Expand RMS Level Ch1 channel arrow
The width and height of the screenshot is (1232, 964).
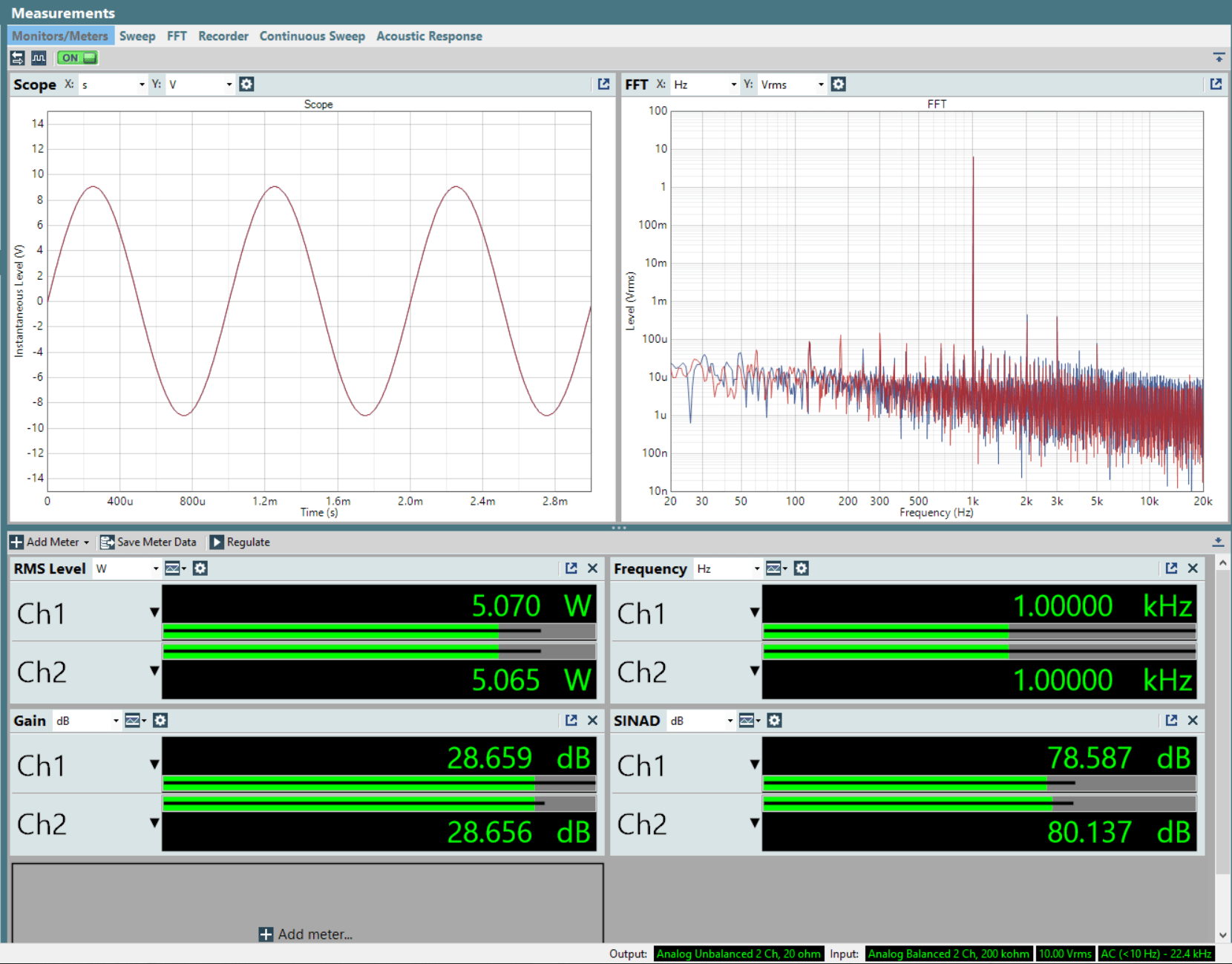pos(154,612)
